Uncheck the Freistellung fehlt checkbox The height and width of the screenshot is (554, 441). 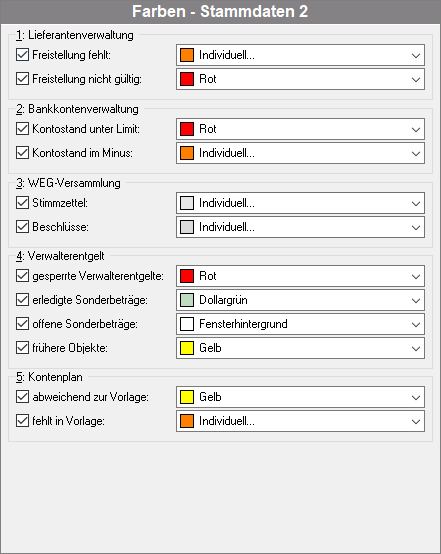tap(22, 55)
